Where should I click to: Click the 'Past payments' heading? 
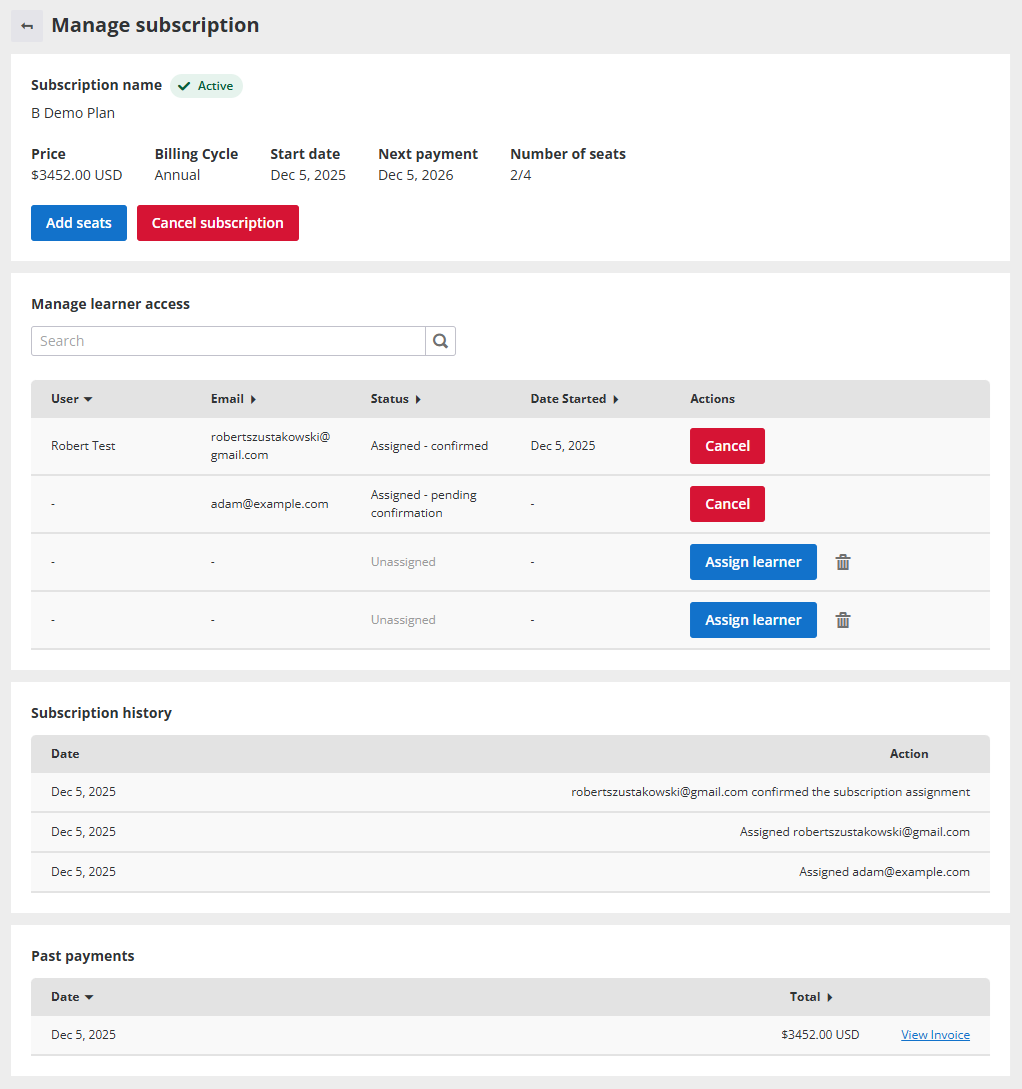(83, 956)
